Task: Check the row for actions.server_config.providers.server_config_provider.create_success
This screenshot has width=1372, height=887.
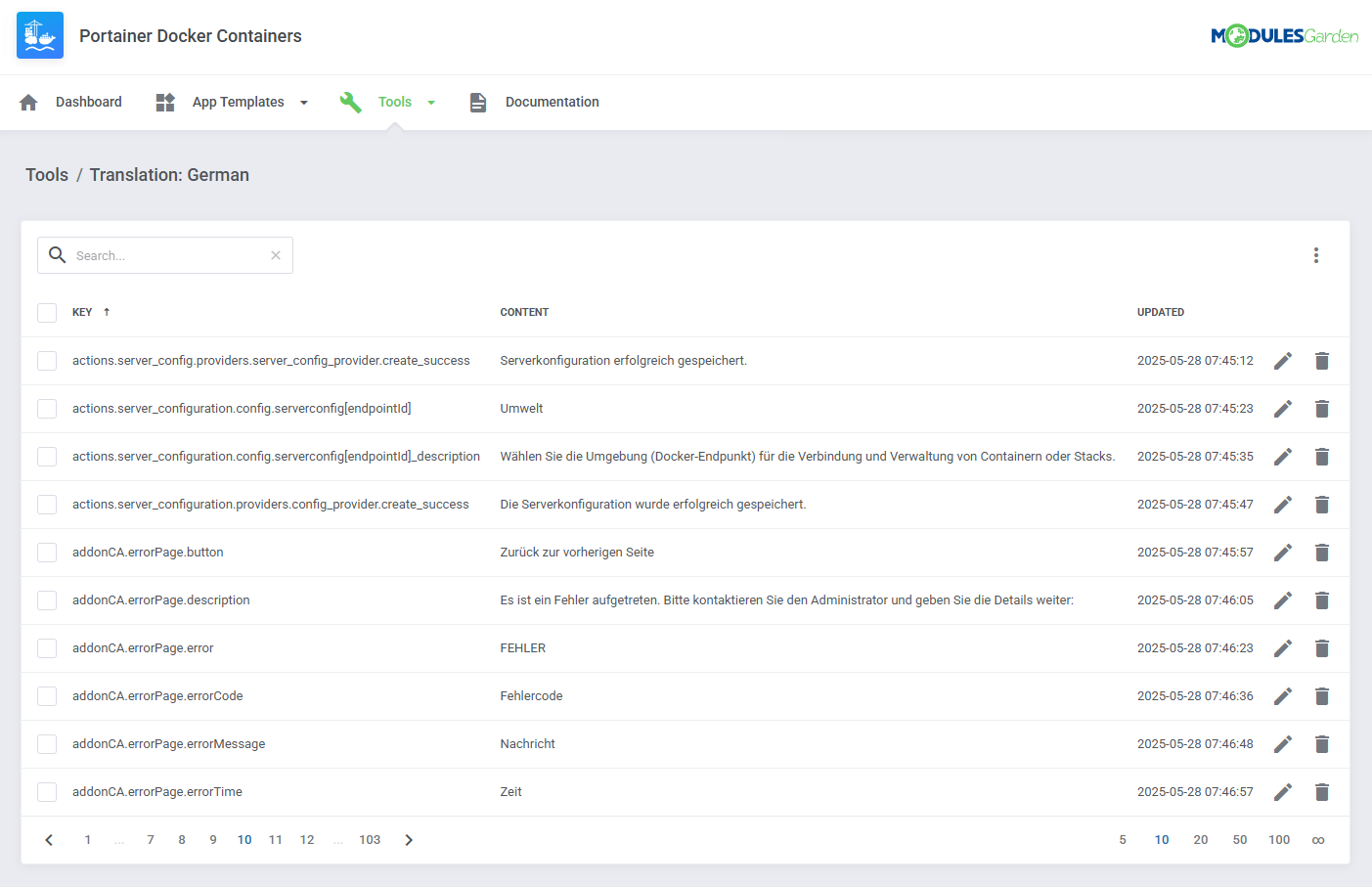Action: pyautogui.click(x=46, y=360)
